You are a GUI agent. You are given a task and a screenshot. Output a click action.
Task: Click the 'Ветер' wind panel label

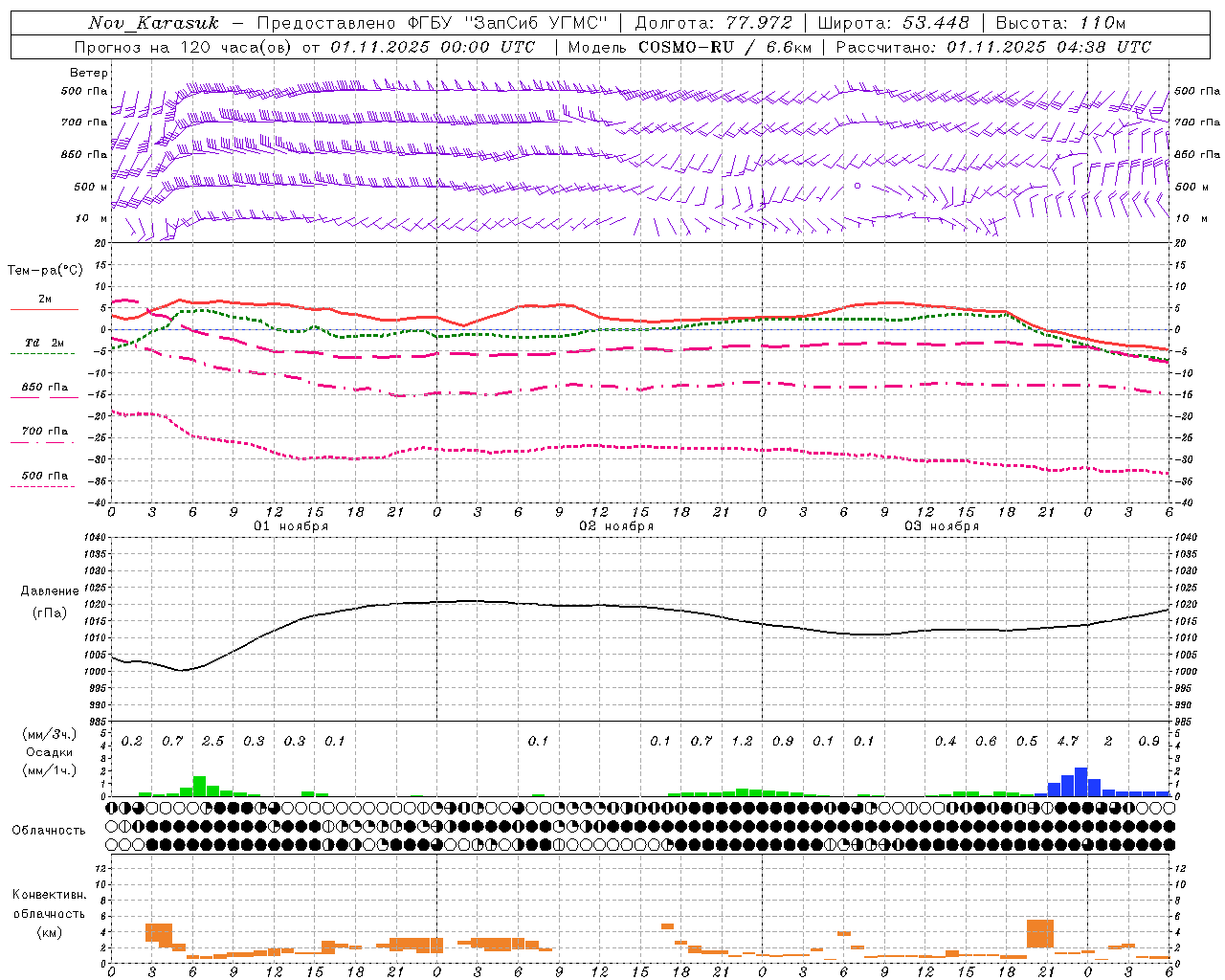point(89,73)
